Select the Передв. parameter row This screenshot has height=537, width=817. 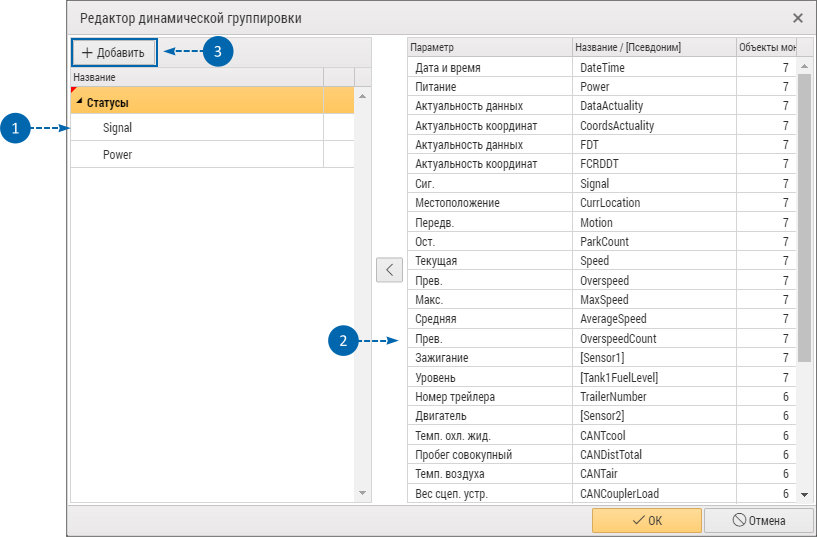tap(602, 222)
